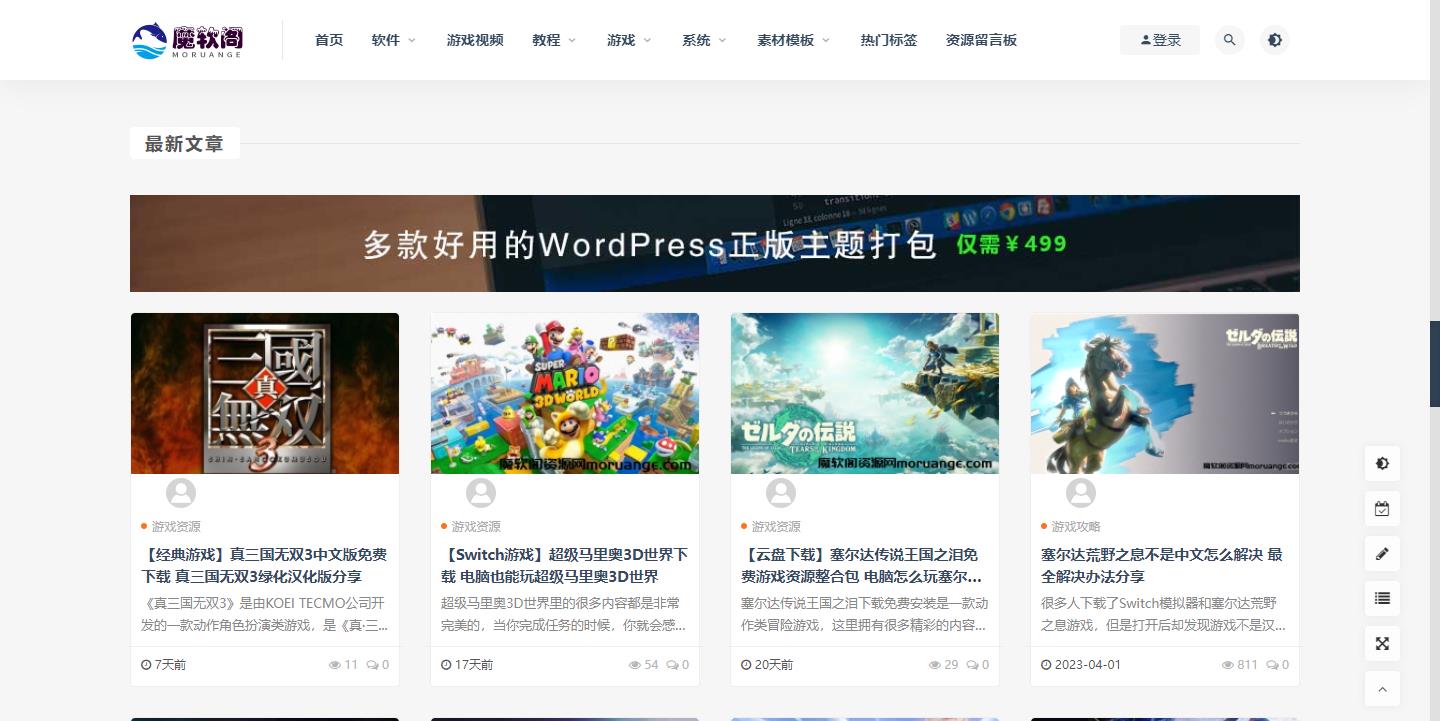The width and height of the screenshot is (1440, 721).
Task: Click clock icon beside 17天前
Action: [446, 665]
